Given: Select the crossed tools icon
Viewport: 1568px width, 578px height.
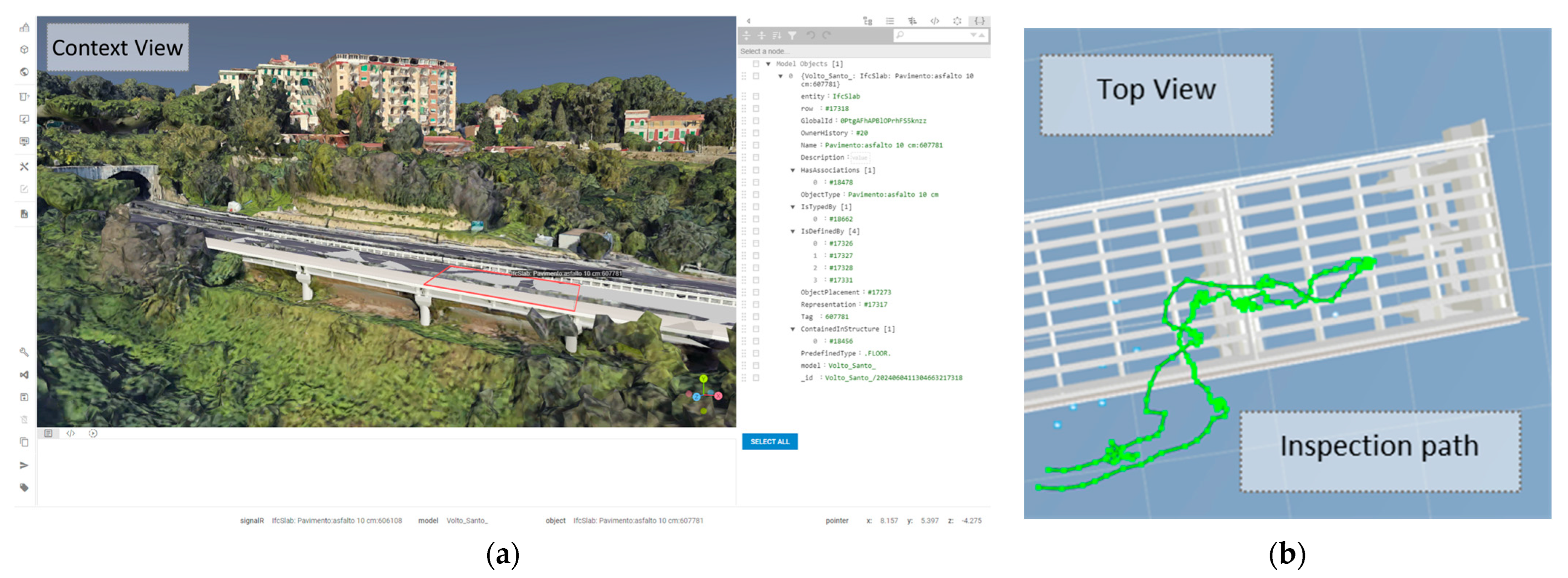Looking at the screenshot, I should coord(24,167).
